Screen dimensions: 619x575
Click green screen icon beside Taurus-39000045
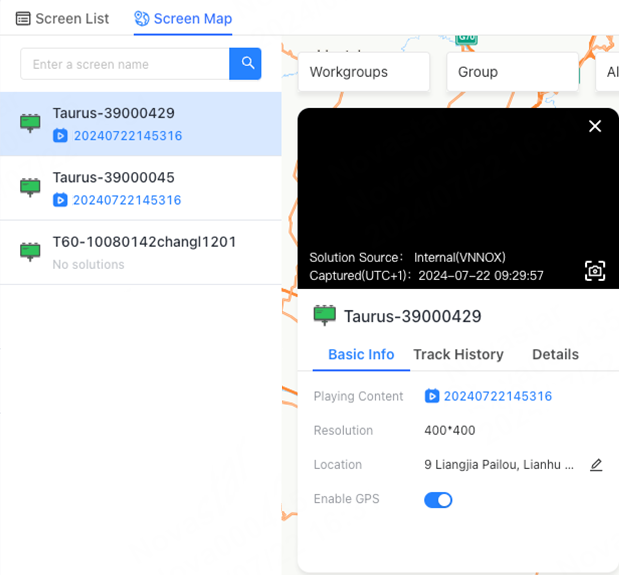coord(30,187)
